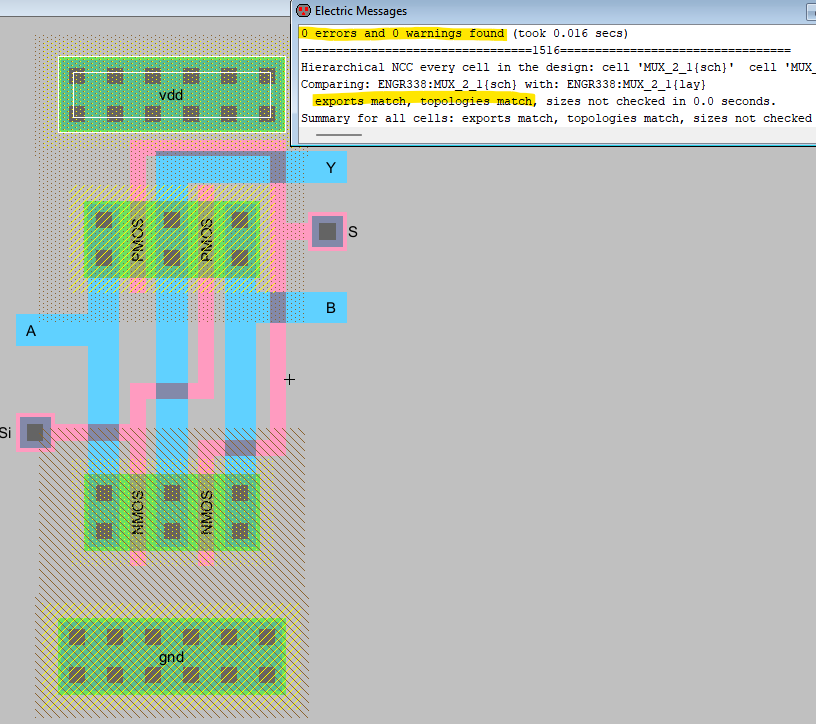Click the Electric Messages window icon
Screen dimensions: 816x724
[303, 11]
